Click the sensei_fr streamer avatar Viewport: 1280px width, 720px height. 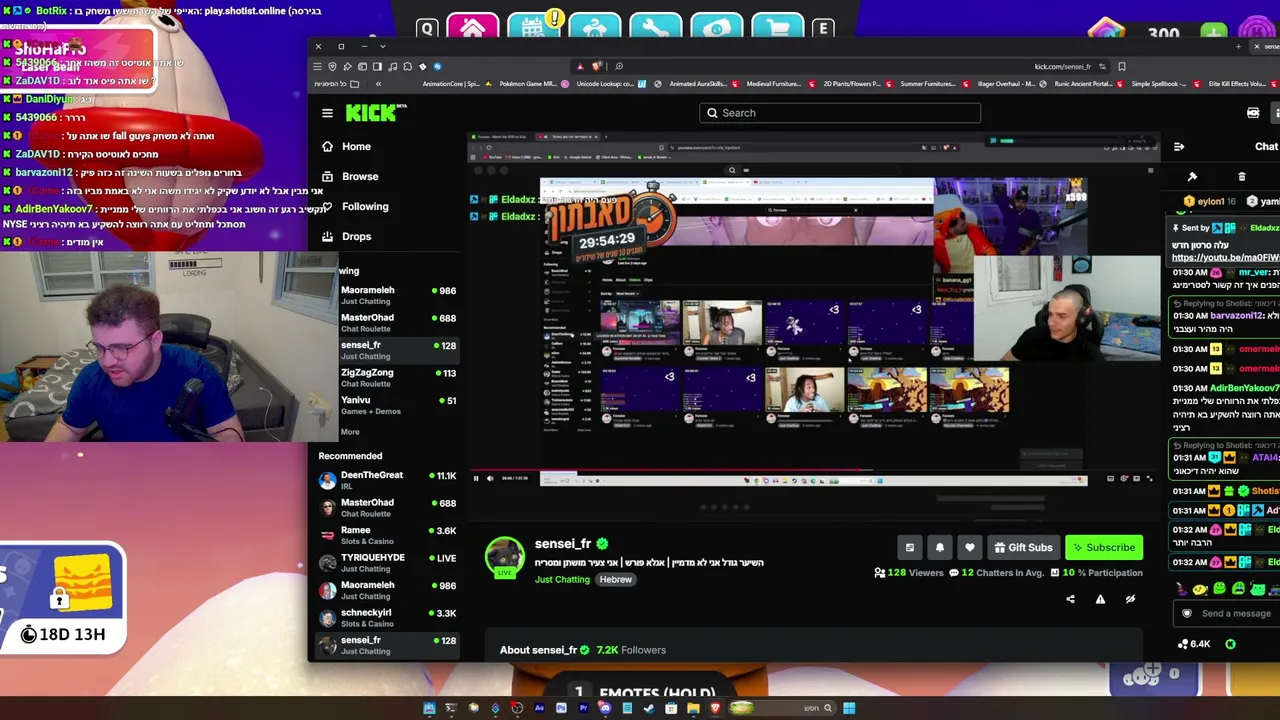[505, 557]
